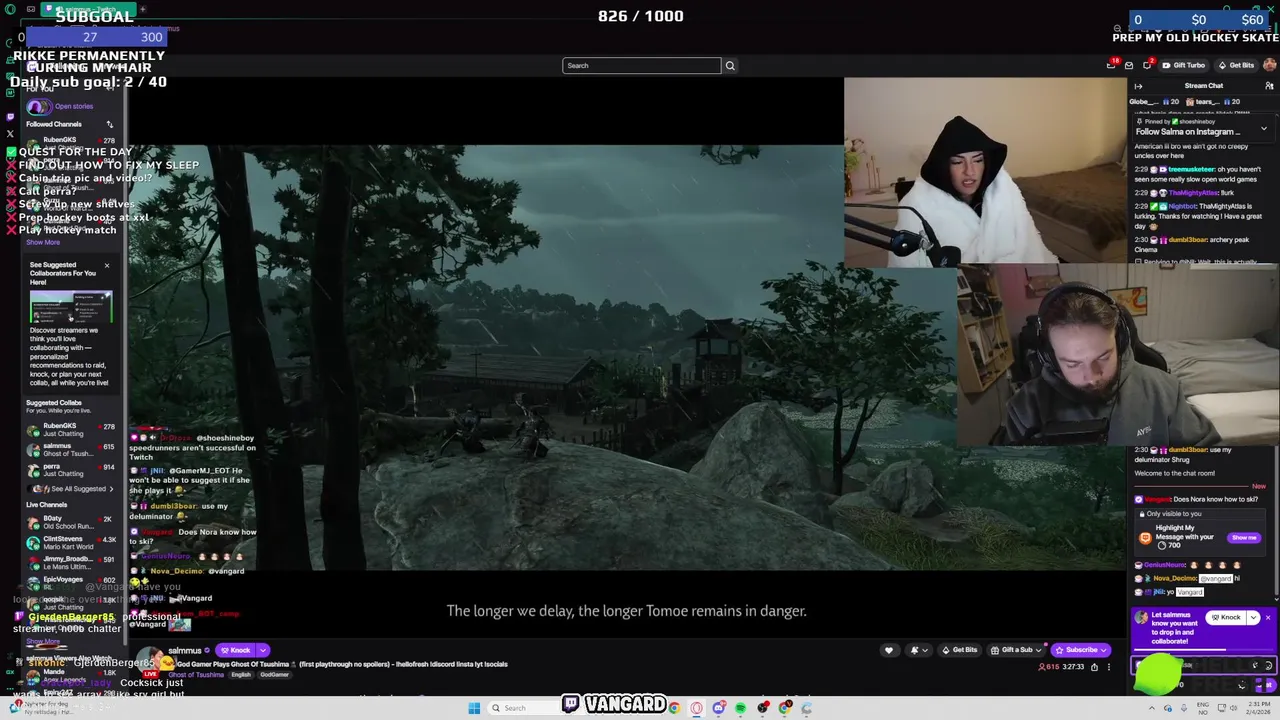
Task: Expand dropdown next to channel Knock button
Action: pos(263,650)
